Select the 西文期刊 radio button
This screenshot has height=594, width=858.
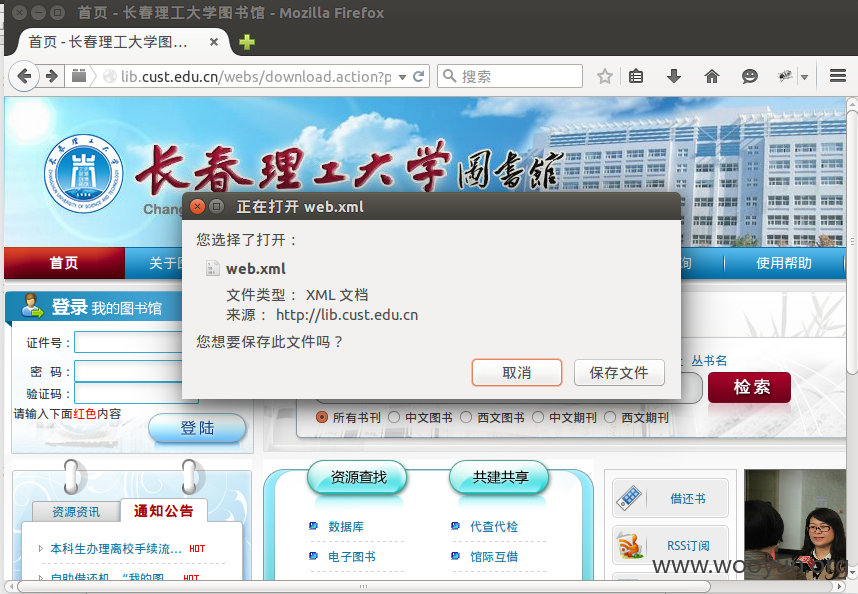pyautogui.click(x=610, y=417)
